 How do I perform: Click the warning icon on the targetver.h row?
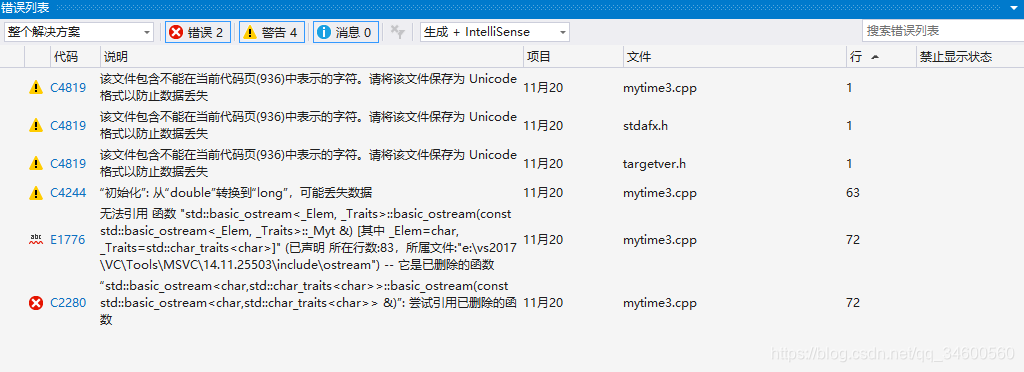pos(36,163)
